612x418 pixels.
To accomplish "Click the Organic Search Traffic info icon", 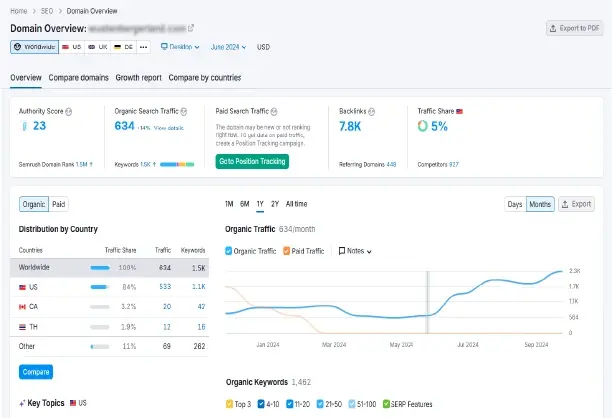I will [183, 112].
